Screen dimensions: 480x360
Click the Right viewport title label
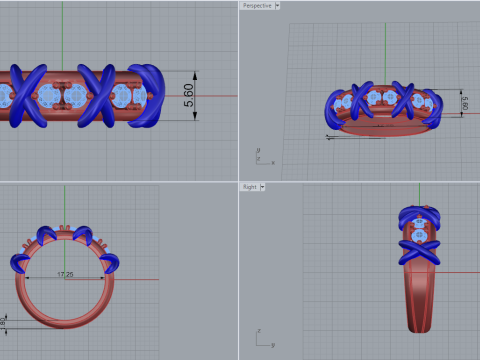click(x=250, y=187)
